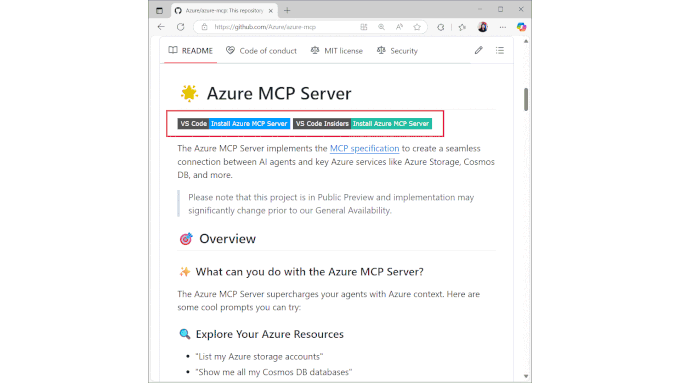Click 'What can you do with the Azure MCP Server?' heading
Screen dimensions: 680x383
click(309, 272)
